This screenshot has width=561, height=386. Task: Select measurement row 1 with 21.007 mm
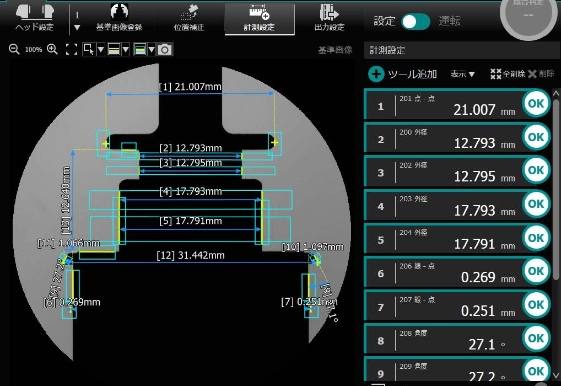coord(457,104)
